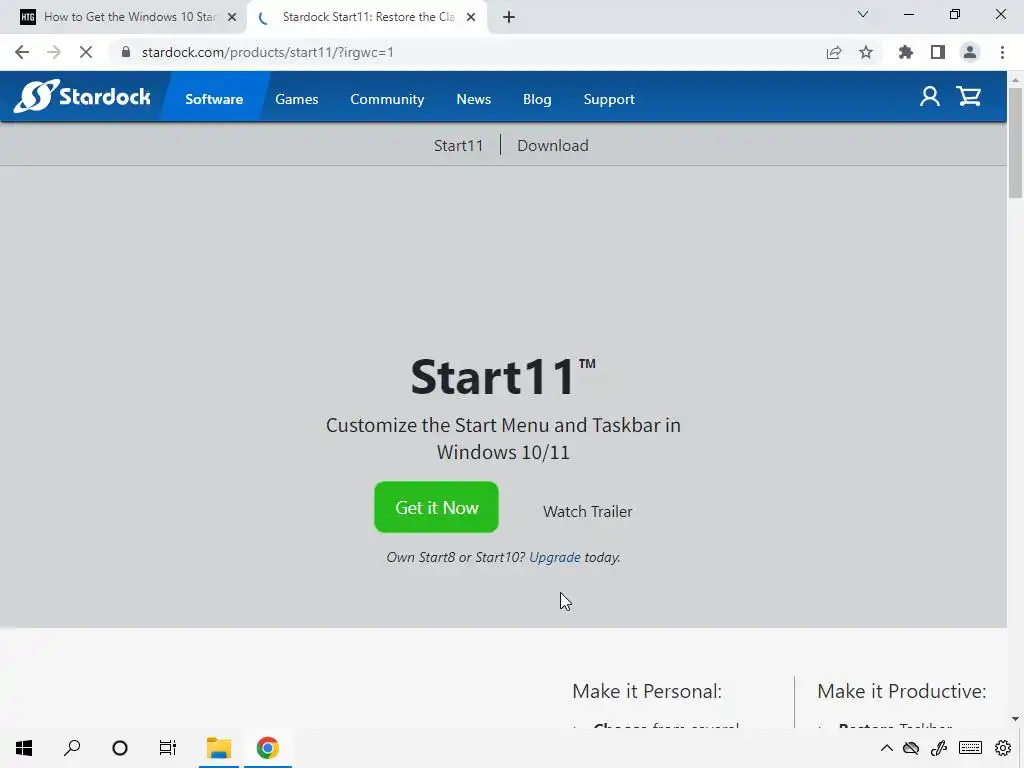Toggle the Chrome side panel icon

click(x=938, y=52)
